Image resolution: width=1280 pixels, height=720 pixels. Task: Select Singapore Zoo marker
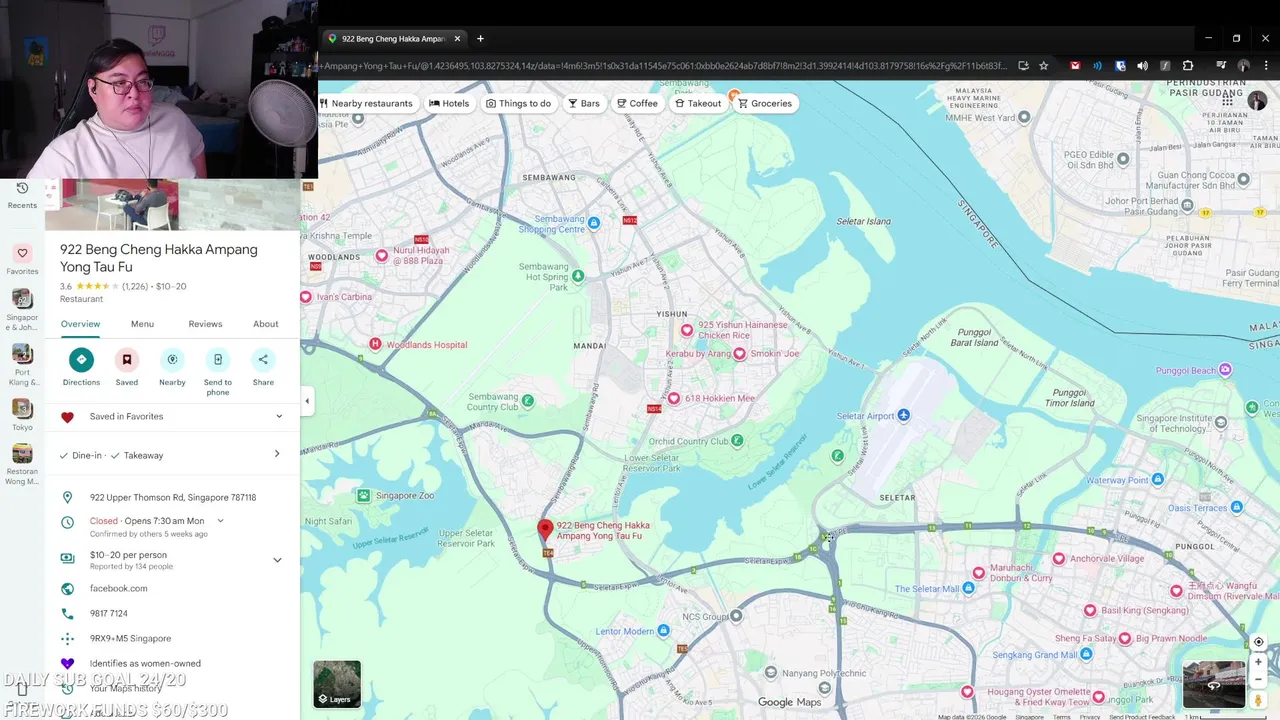(364, 495)
